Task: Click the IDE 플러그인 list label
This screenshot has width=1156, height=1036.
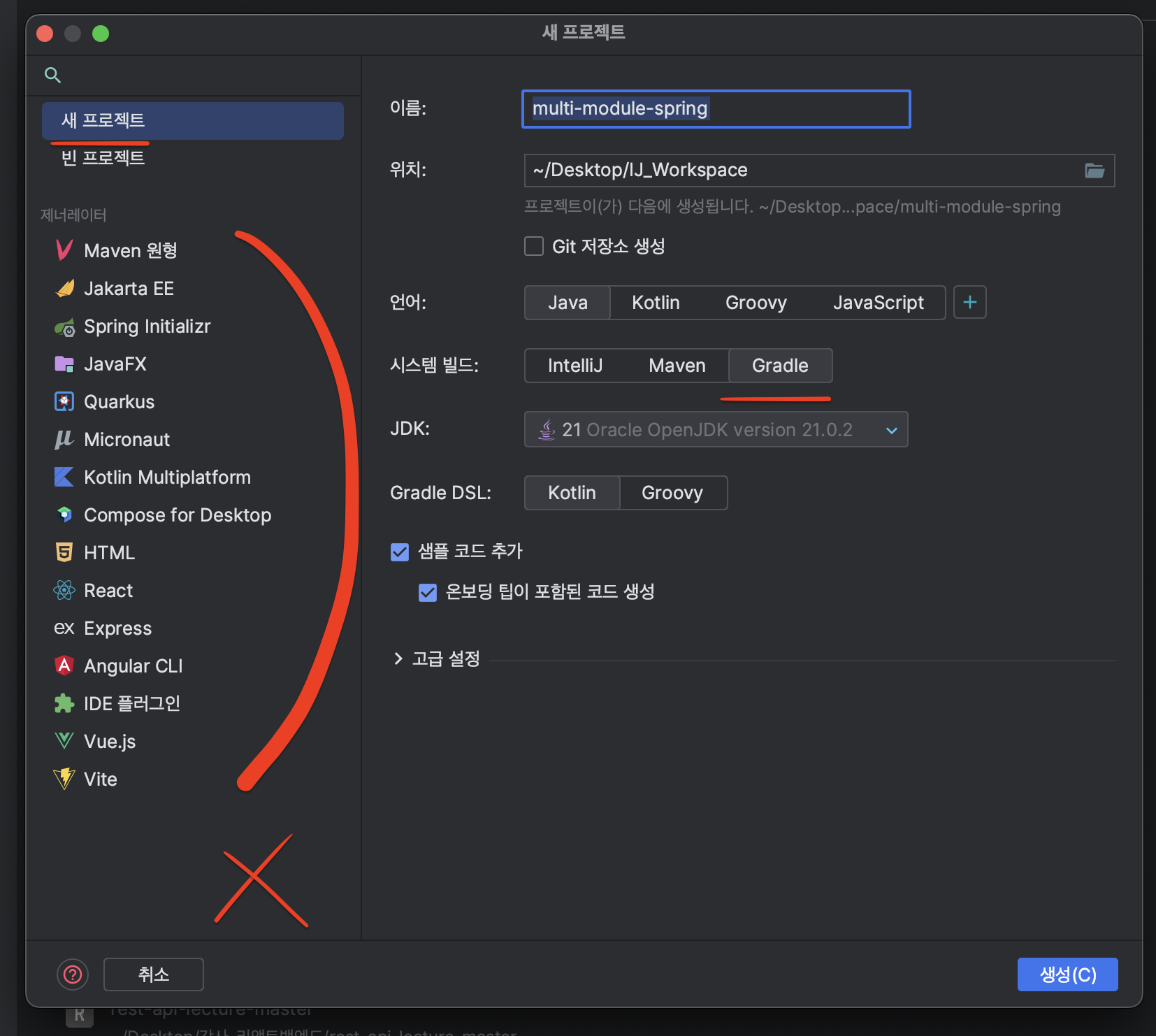Action: tap(132, 704)
